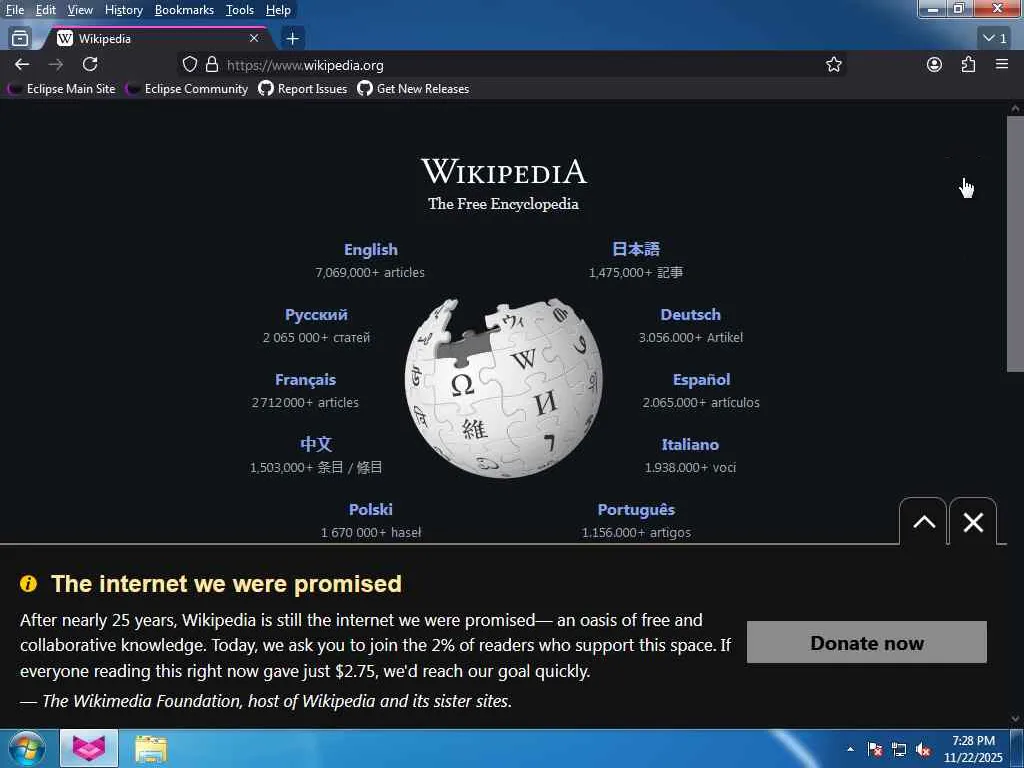This screenshot has width=1024, height=768.
Task: Open the hamburger application menu
Action: (1002, 64)
